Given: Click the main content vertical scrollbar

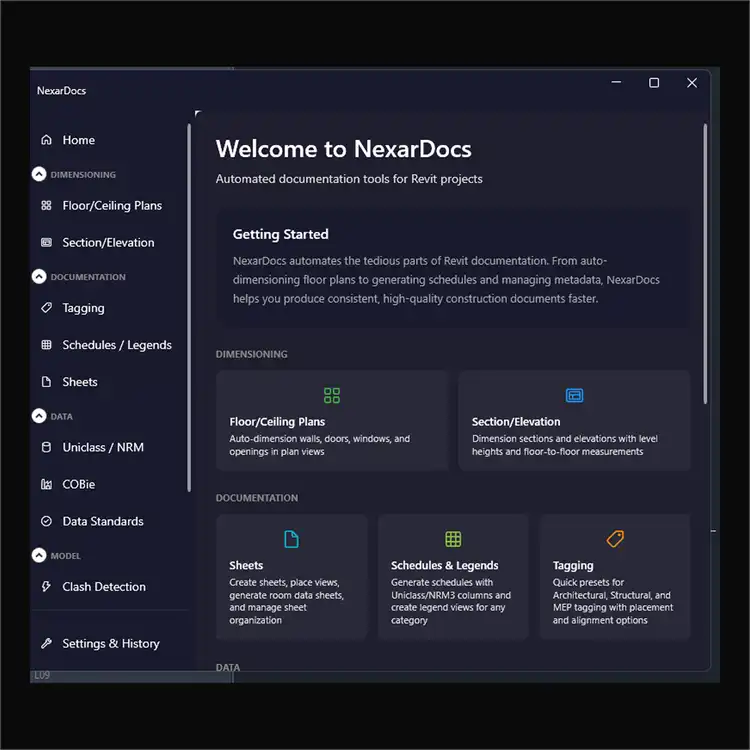Looking at the screenshot, I should click(x=705, y=264).
